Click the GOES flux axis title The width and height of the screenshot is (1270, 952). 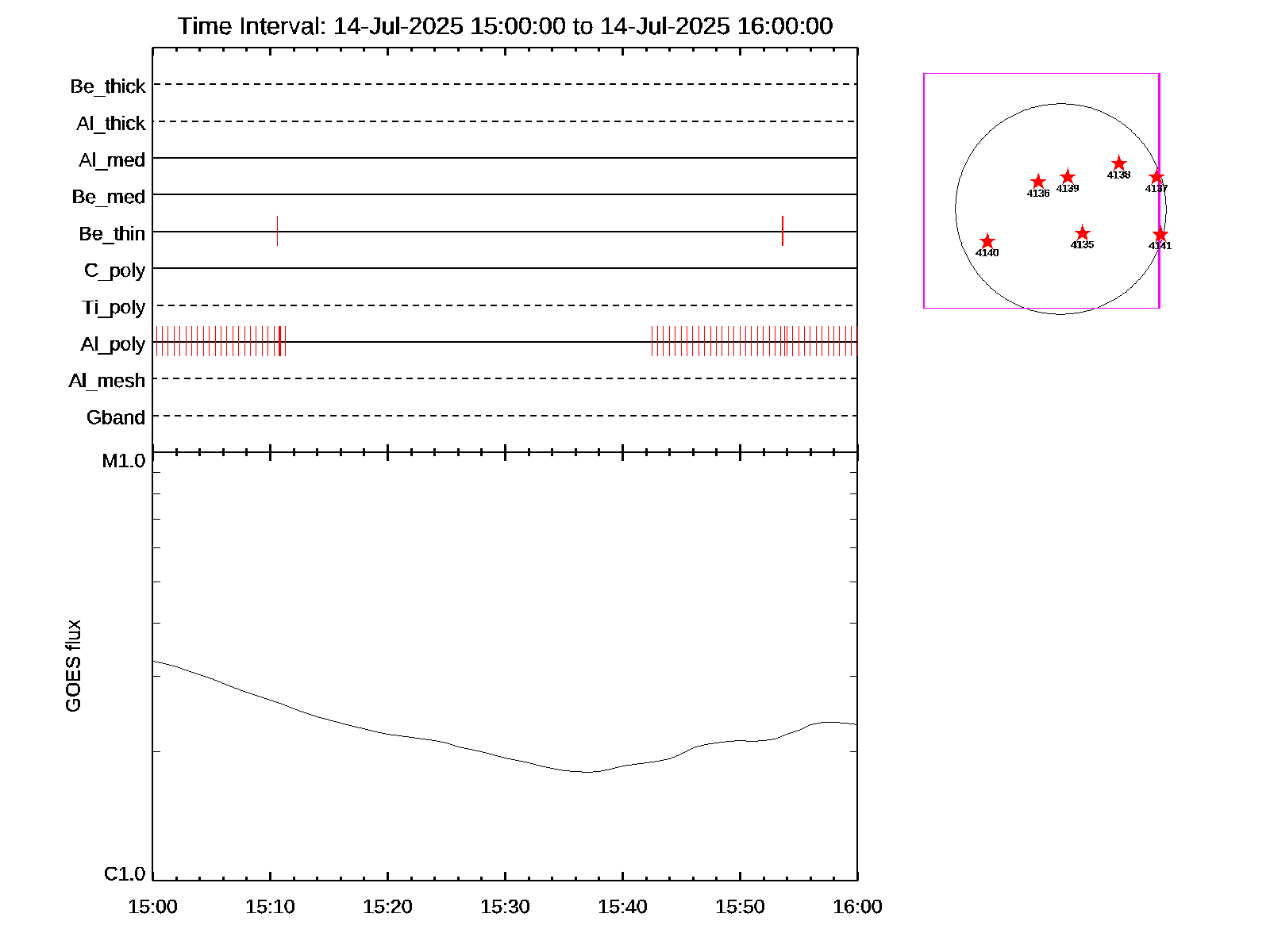[73, 666]
